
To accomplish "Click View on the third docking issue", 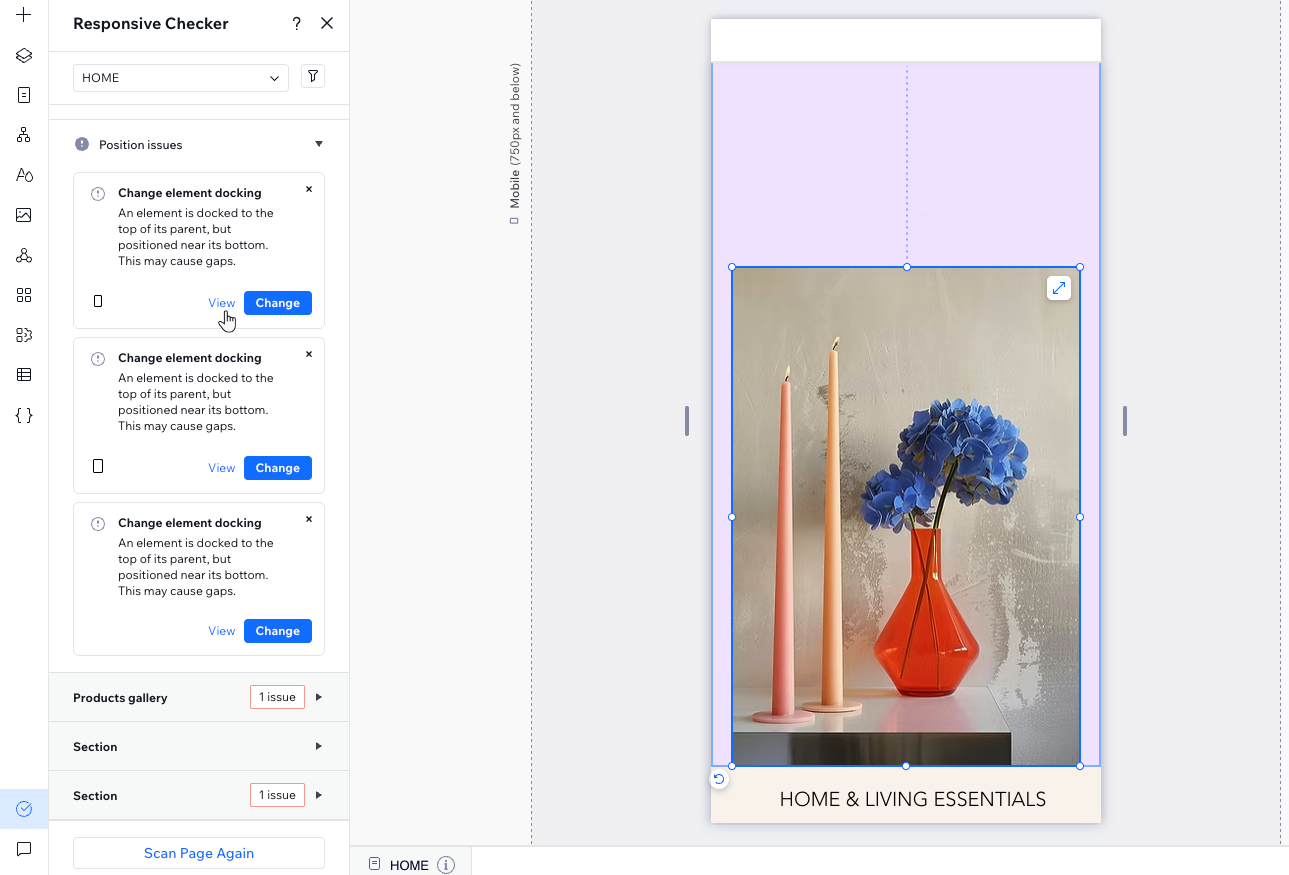I will pos(222,631).
